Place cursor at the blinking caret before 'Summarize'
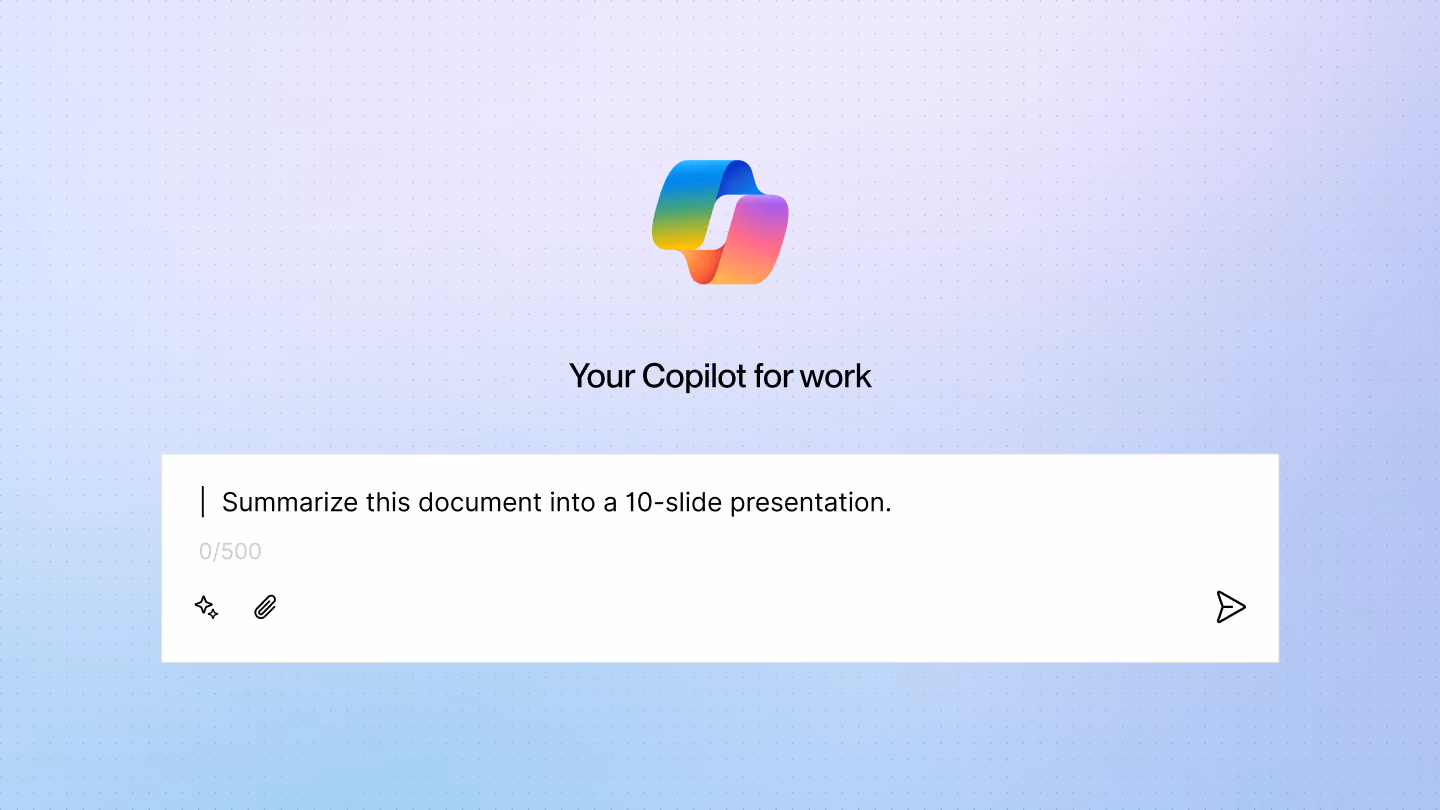 pyautogui.click(x=203, y=502)
